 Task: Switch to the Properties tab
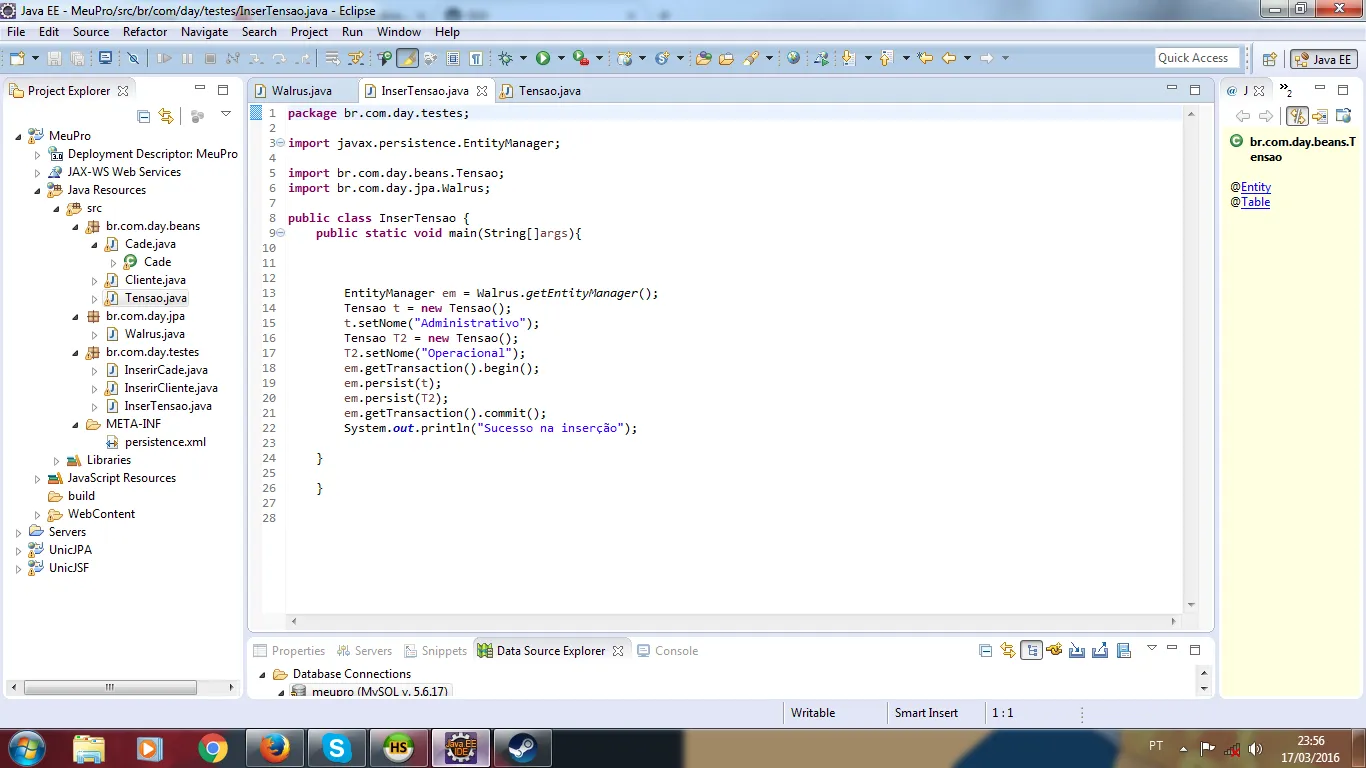289,651
